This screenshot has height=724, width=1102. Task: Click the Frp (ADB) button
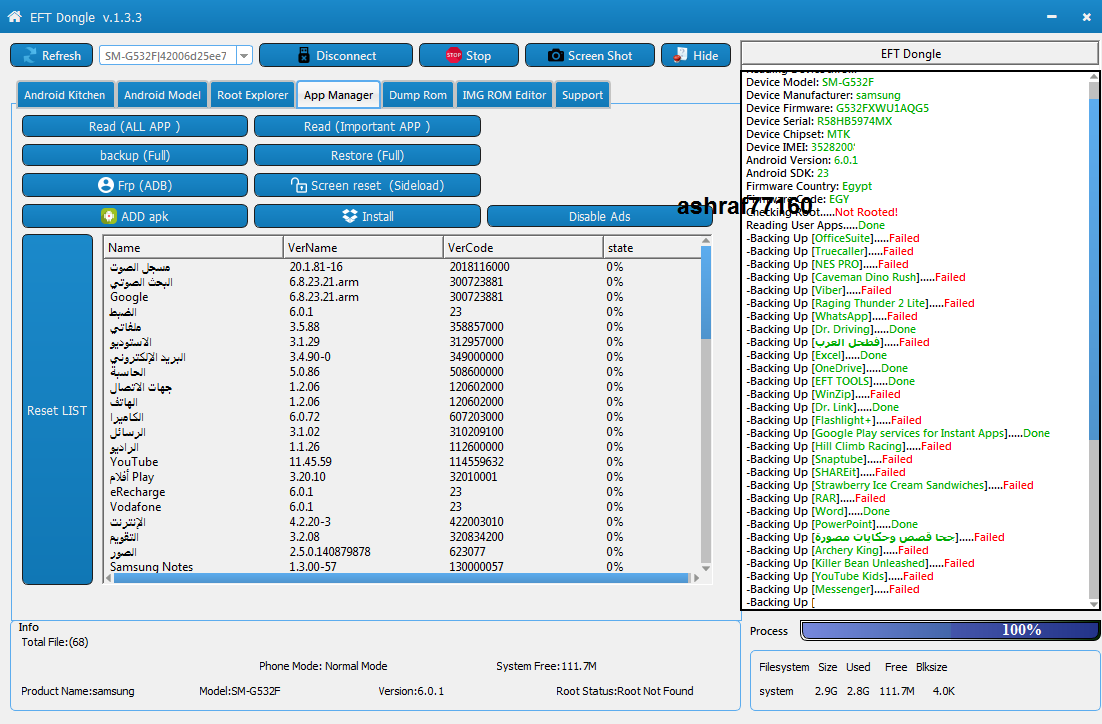click(135, 186)
